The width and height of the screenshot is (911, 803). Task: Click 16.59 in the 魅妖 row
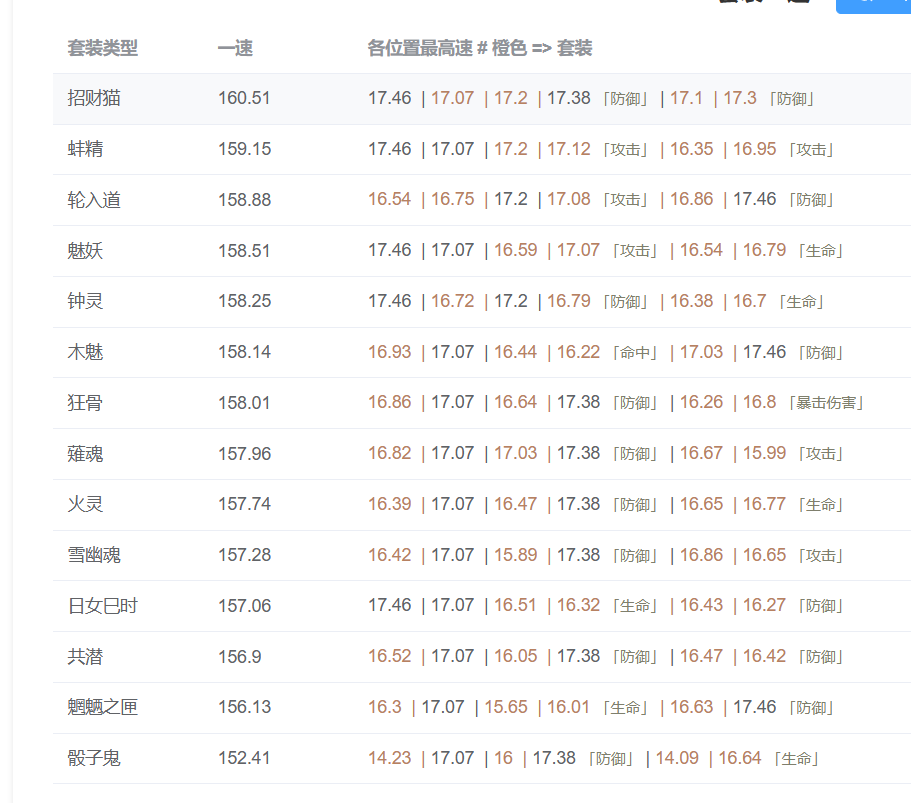[515, 250]
